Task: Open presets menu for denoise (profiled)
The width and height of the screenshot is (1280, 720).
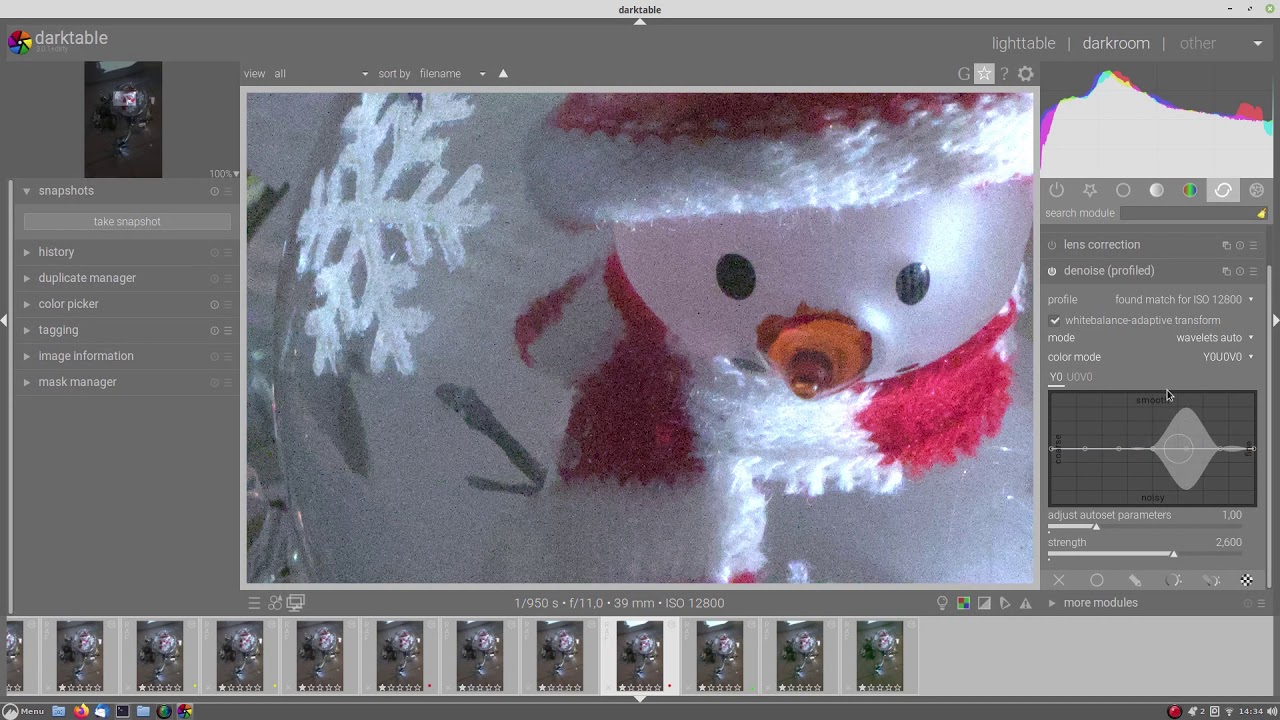Action: [x=1253, y=271]
